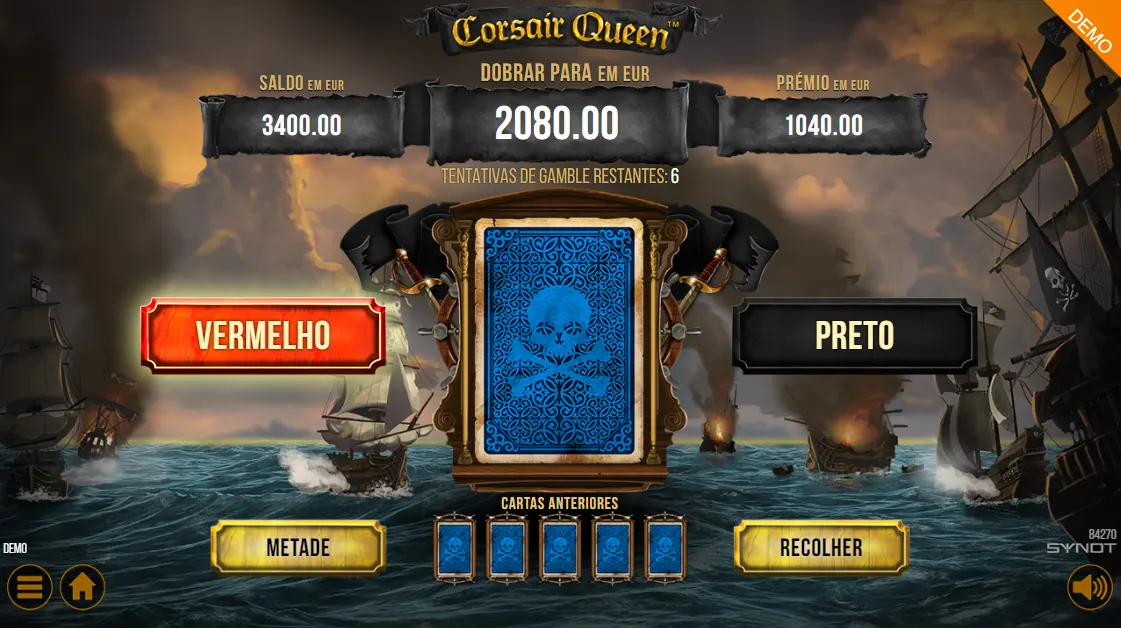
Task: Select the fourth previous card thumbnail
Action: pos(613,549)
